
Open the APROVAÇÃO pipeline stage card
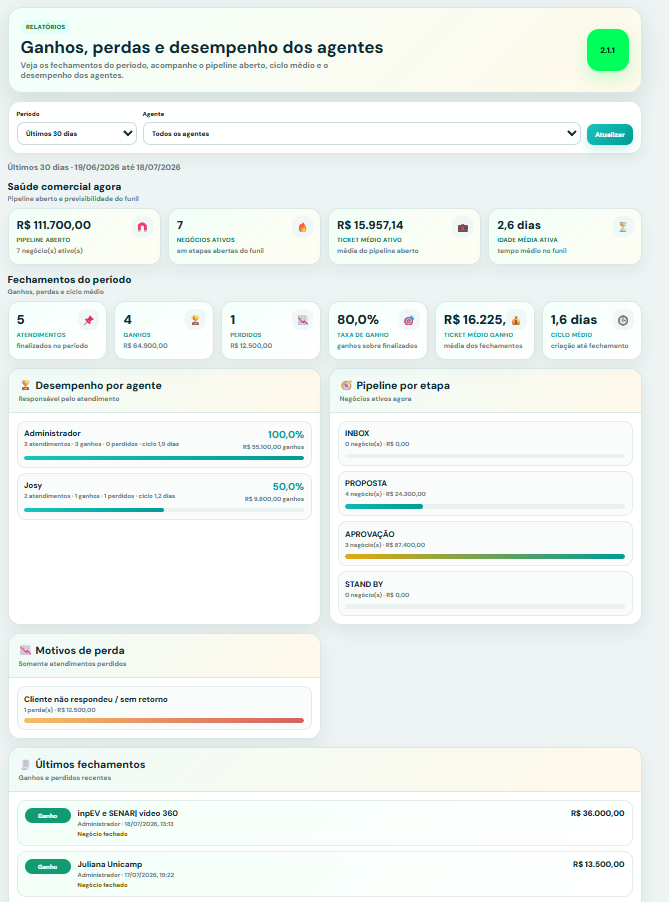click(485, 544)
